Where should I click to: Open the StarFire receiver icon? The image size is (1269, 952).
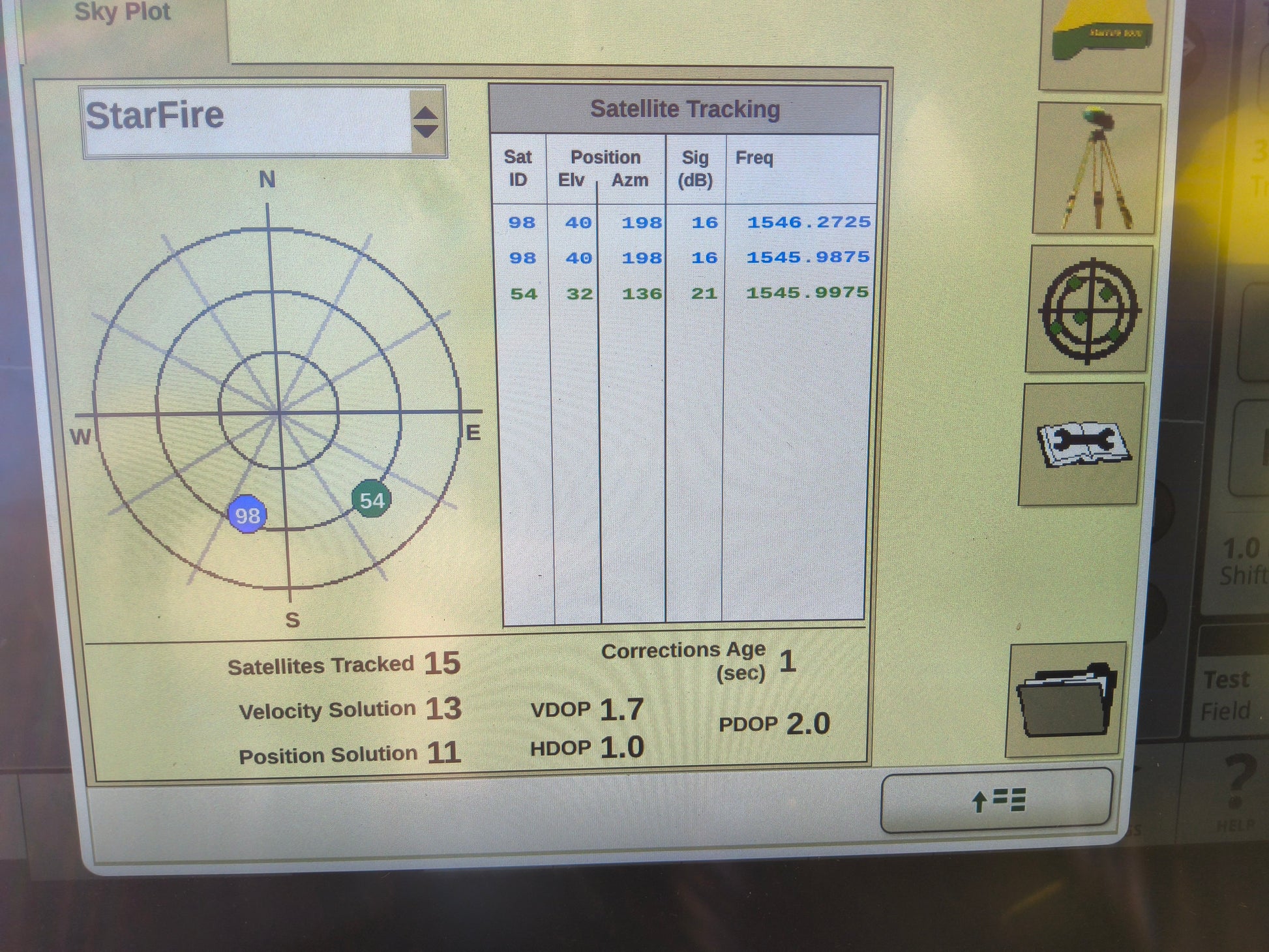point(1102,39)
